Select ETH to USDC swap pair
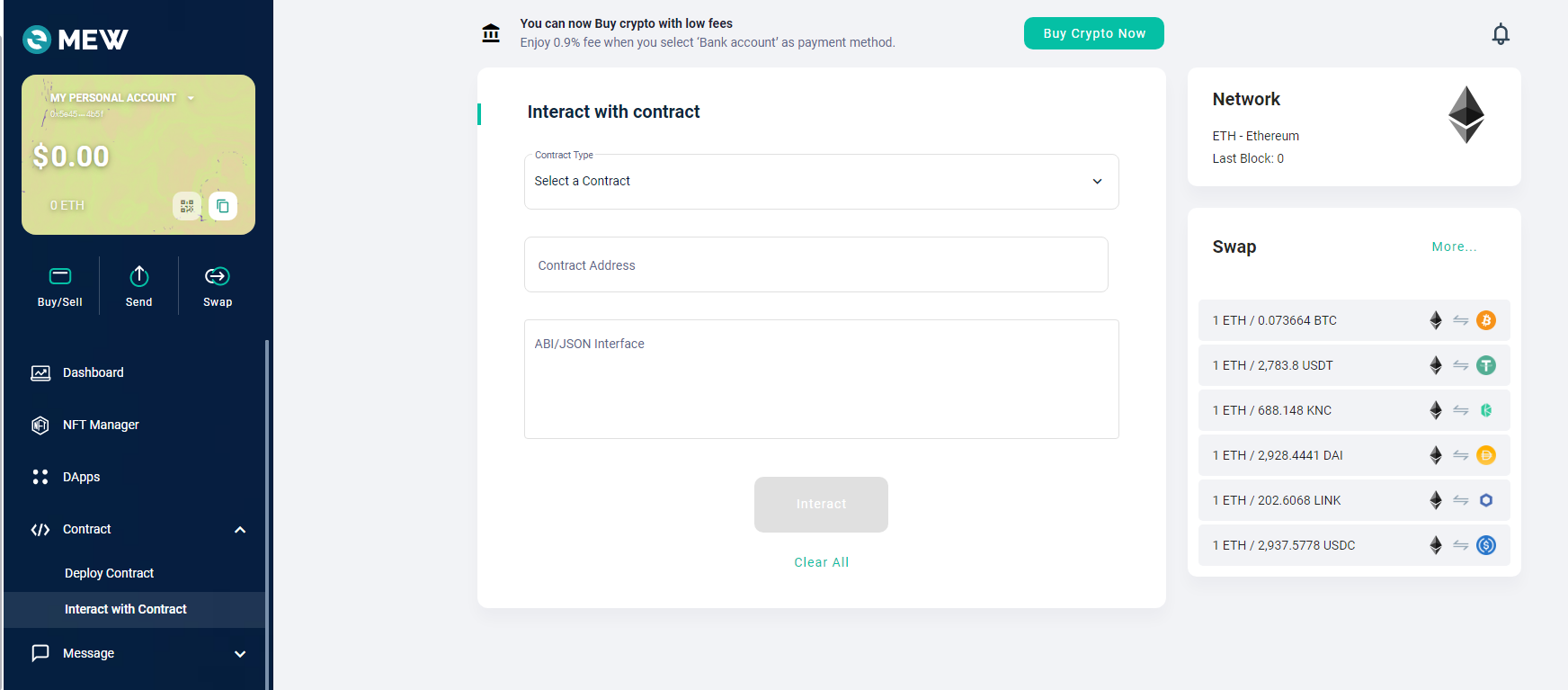 1354,545
